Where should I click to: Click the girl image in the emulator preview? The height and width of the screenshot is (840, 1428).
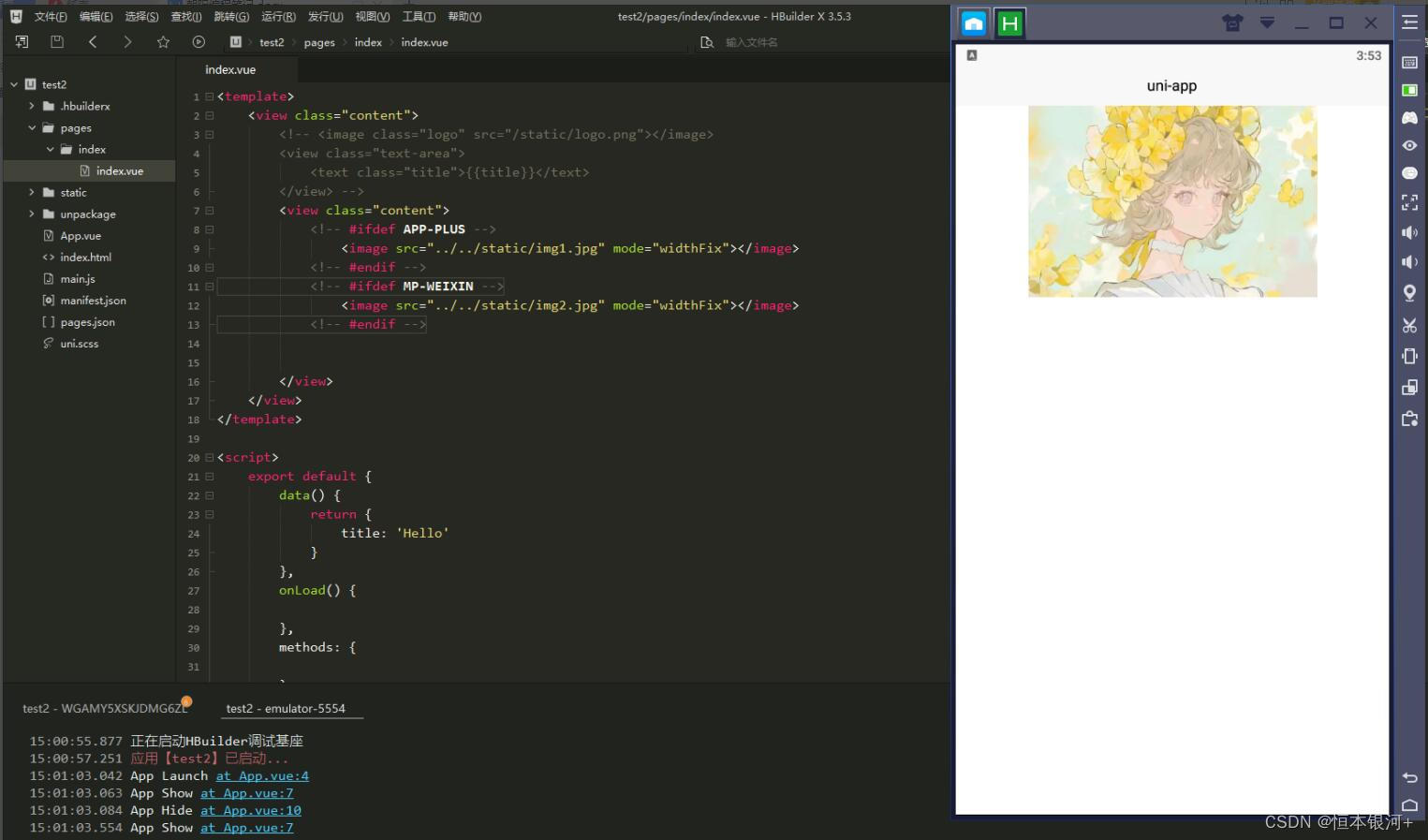[1172, 201]
